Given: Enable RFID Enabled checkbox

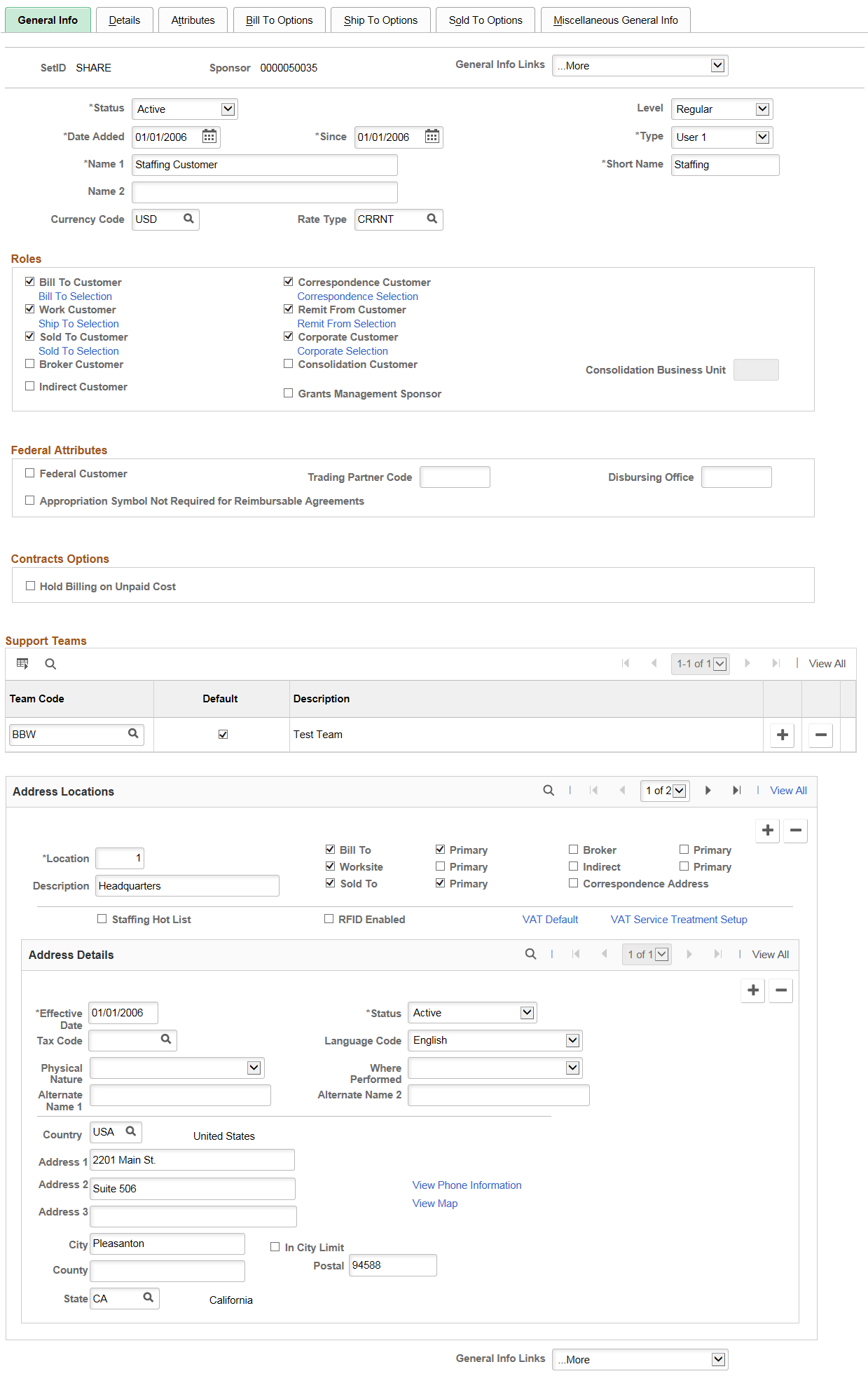Looking at the screenshot, I should (x=329, y=919).
